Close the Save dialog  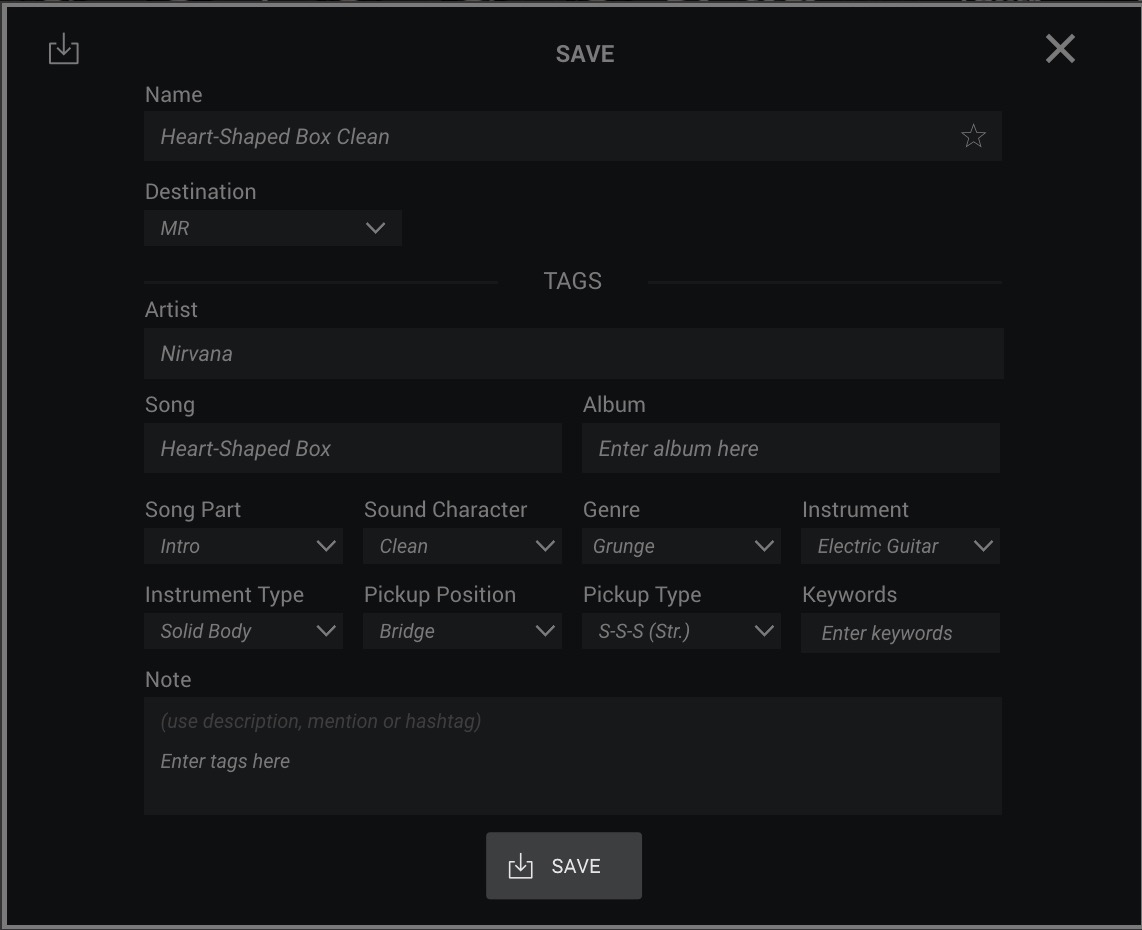coord(1060,49)
